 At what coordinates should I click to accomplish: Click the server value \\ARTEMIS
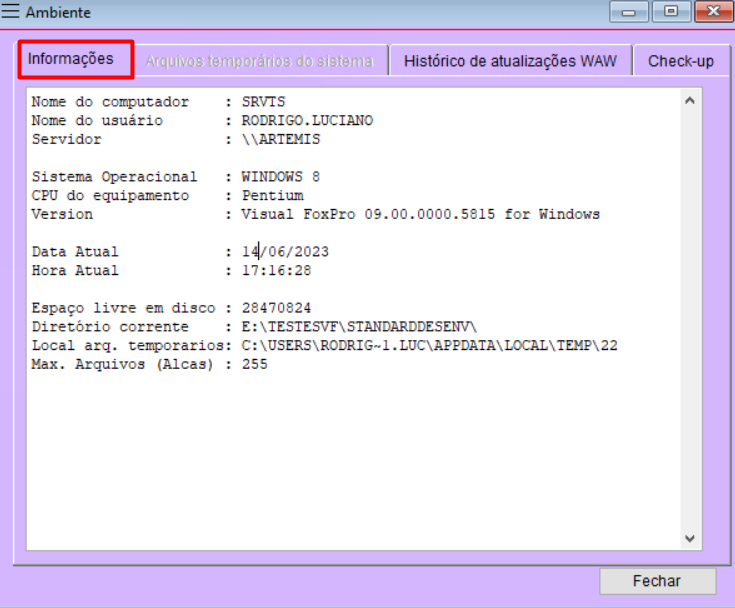pos(281,140)
